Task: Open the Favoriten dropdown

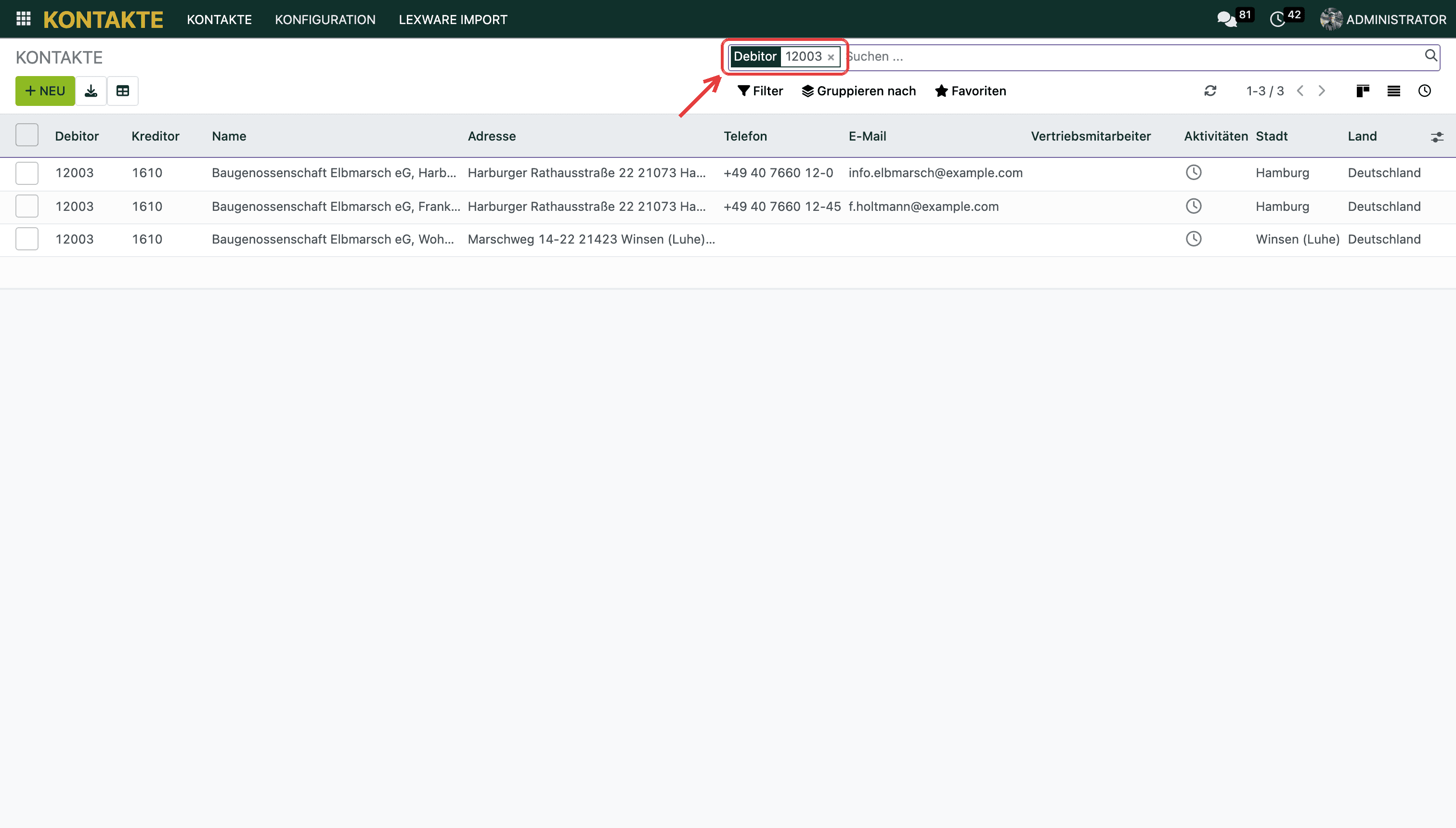Action: [970, 91]
